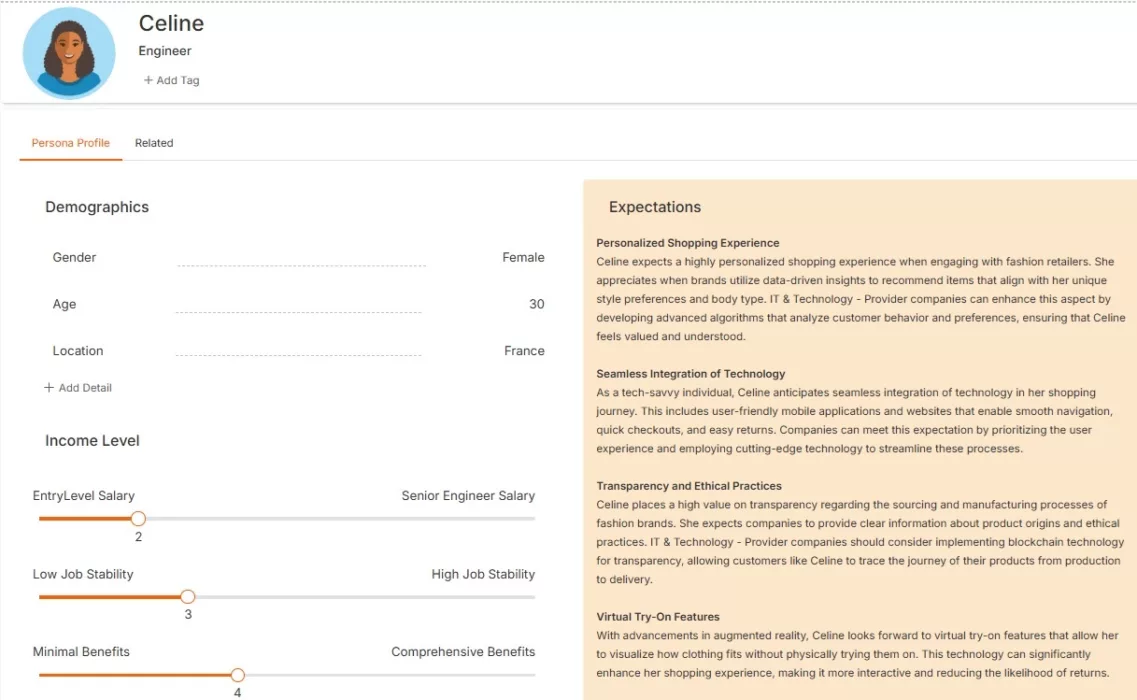Screen dimensions: 1137x700
Task: Click the plus icon beside Add Detail
Action: pos(49,388)
